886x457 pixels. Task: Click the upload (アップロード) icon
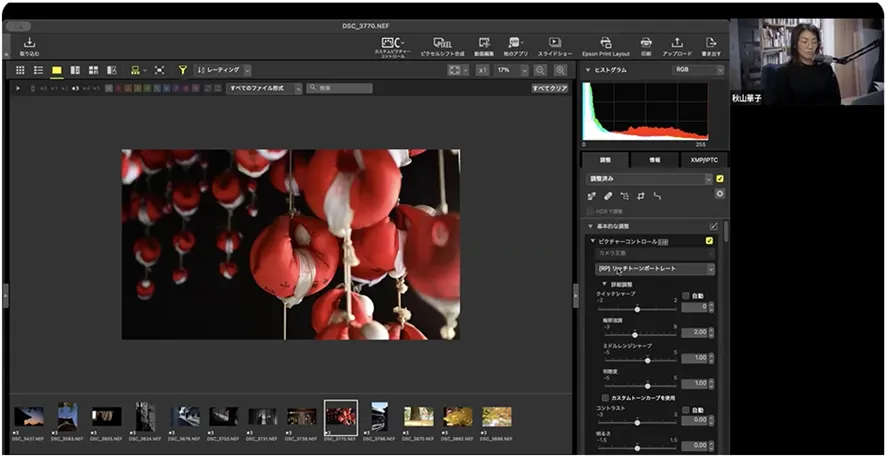click(x=676, y=43)
